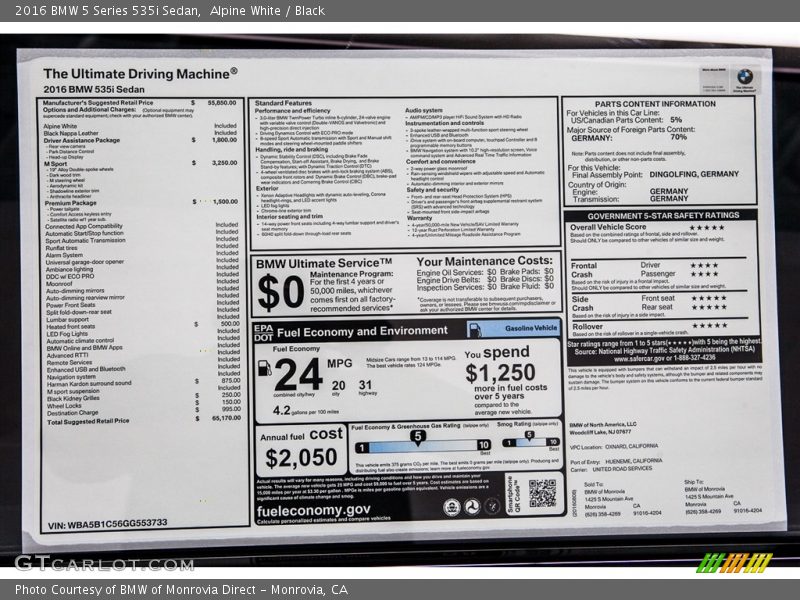Click the Photo Courtesy of BMW of Monrovia caption
Viewport: 800px width, 600px height.
[x=181, y=590]
